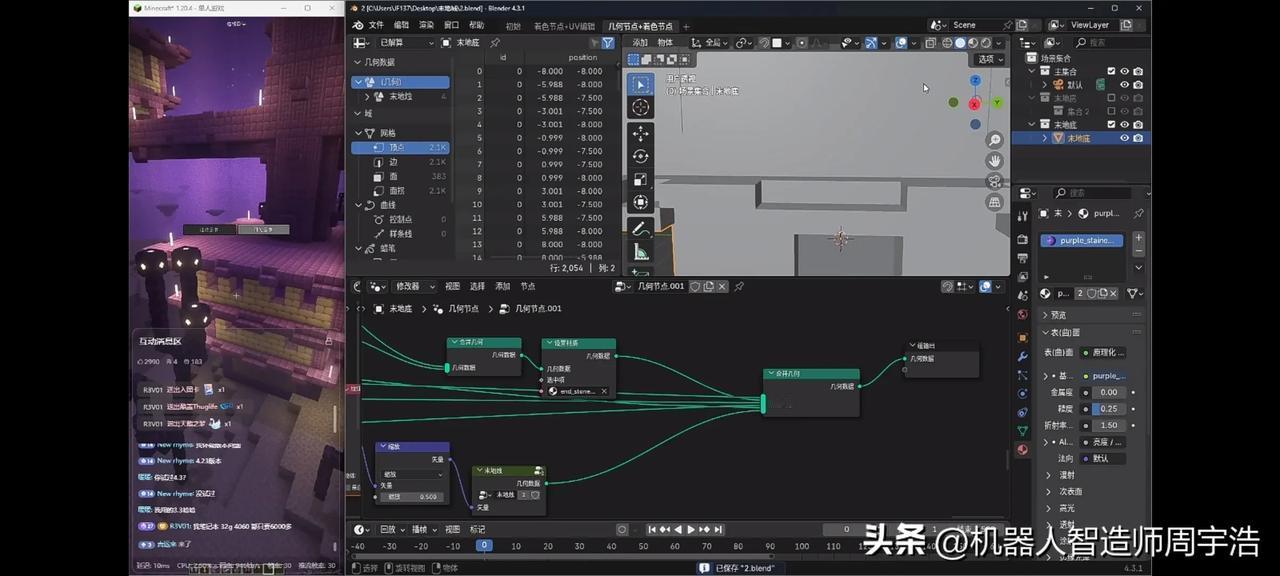The height and width of the screenshot is (576, 1280).
Task: Toggle the spreadsheet funnel filter button
Action: [x=608, y=43]
